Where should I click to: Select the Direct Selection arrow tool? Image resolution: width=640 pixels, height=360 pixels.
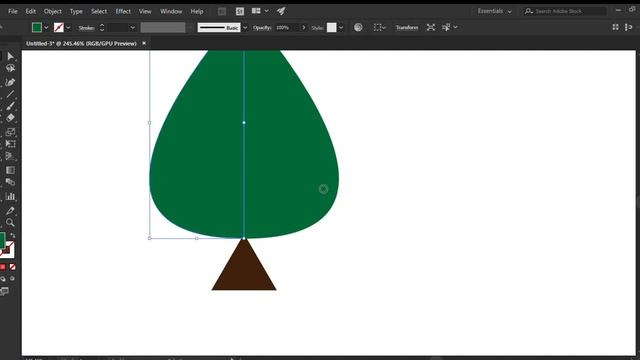click(x=10, y=56)
